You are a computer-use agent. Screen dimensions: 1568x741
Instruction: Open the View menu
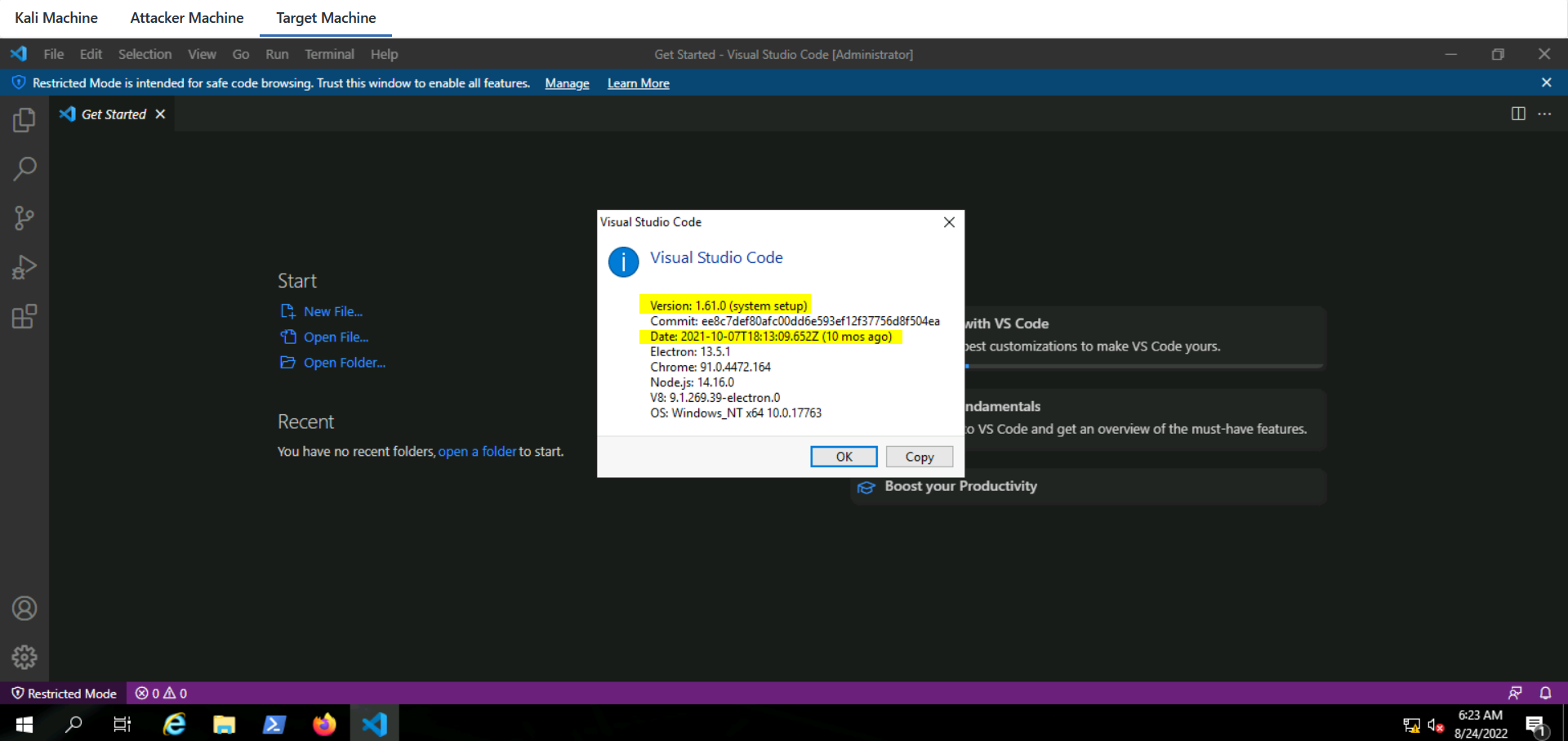(202, 54)
